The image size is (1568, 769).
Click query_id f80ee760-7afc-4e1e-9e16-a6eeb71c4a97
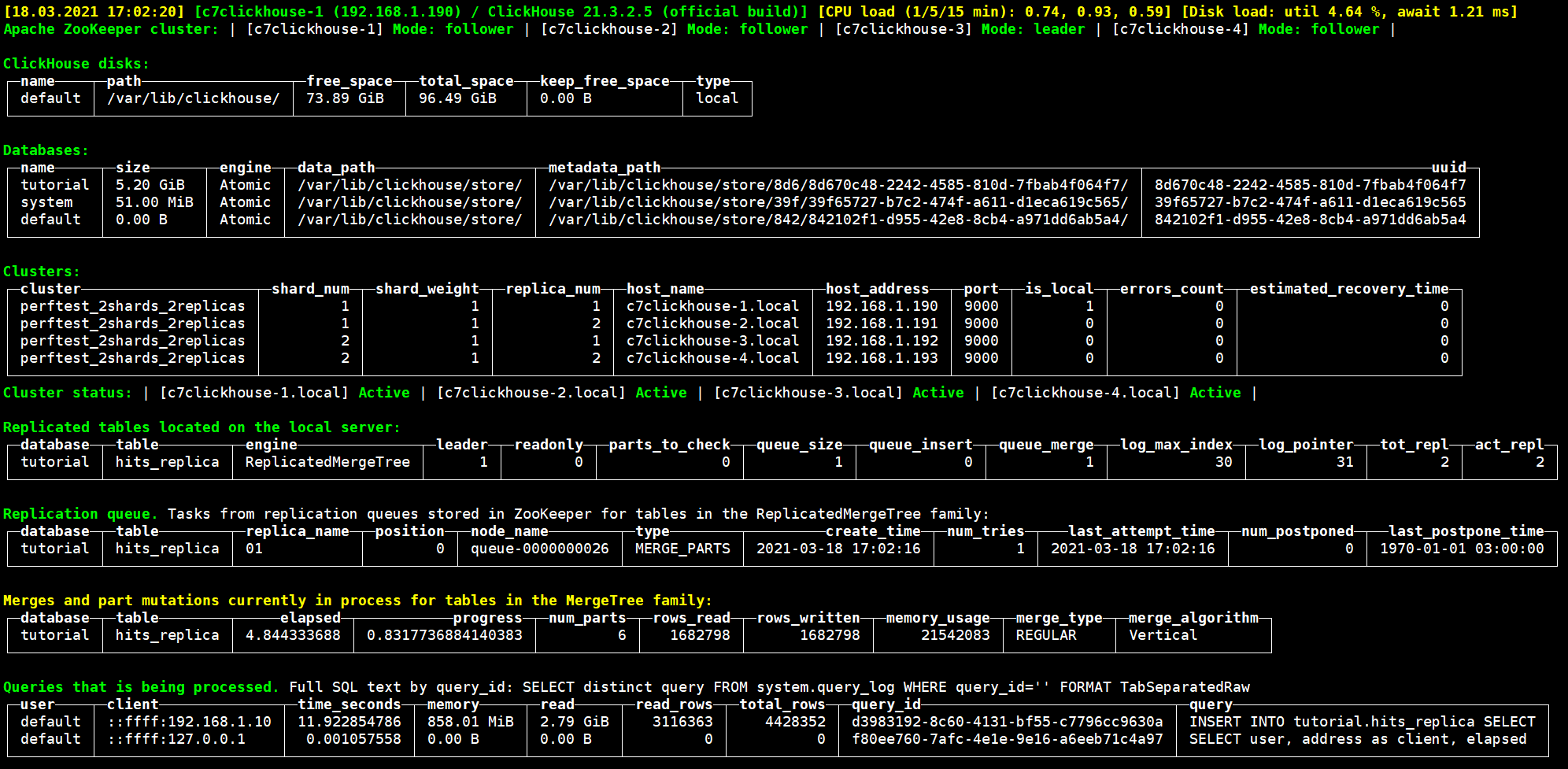tap(1008, 739)
